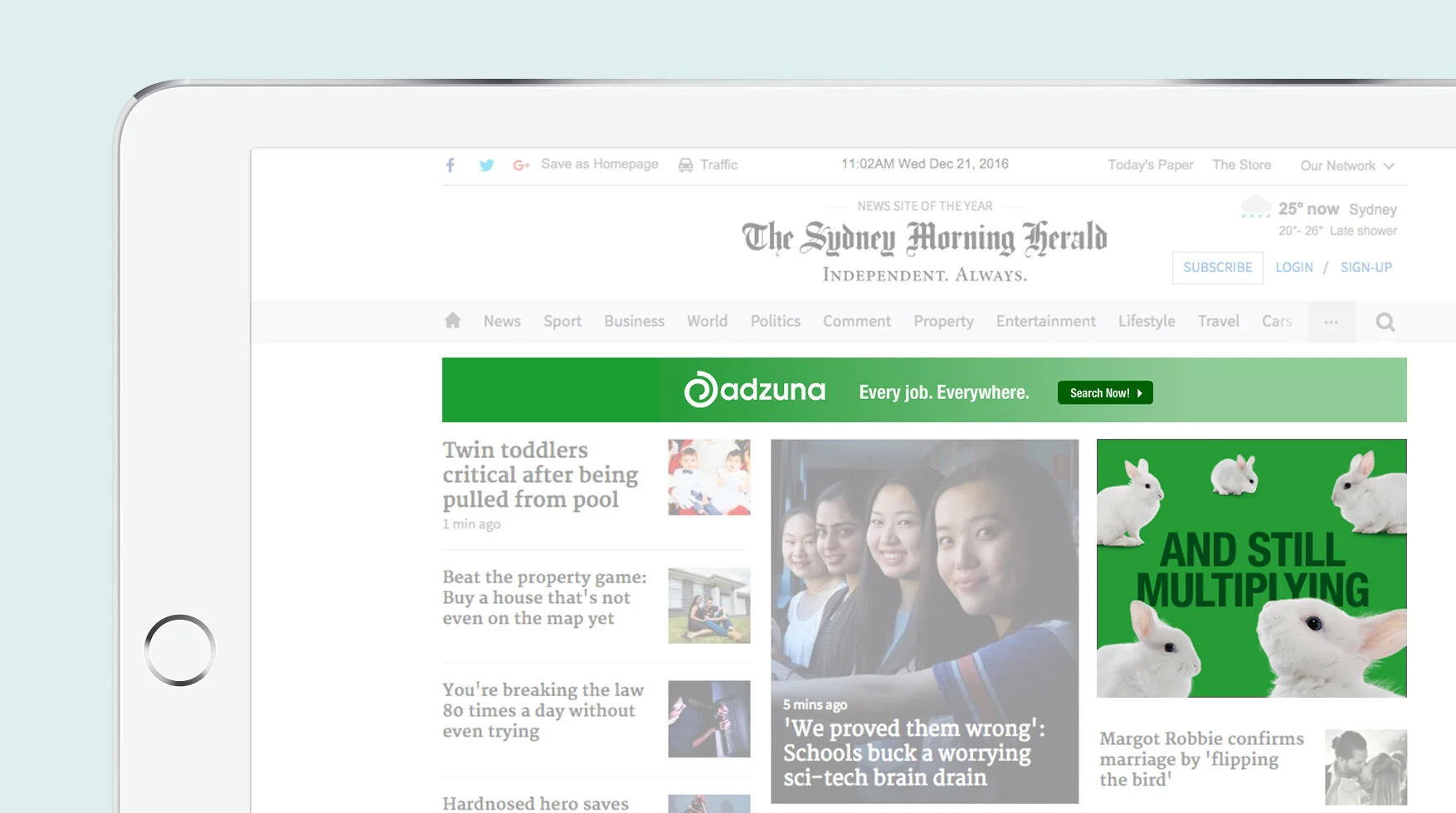Image resolution: width=1456 pixels, height=813 pixels.
Task: Read You're breaking the law article
Action: (543, 710)
